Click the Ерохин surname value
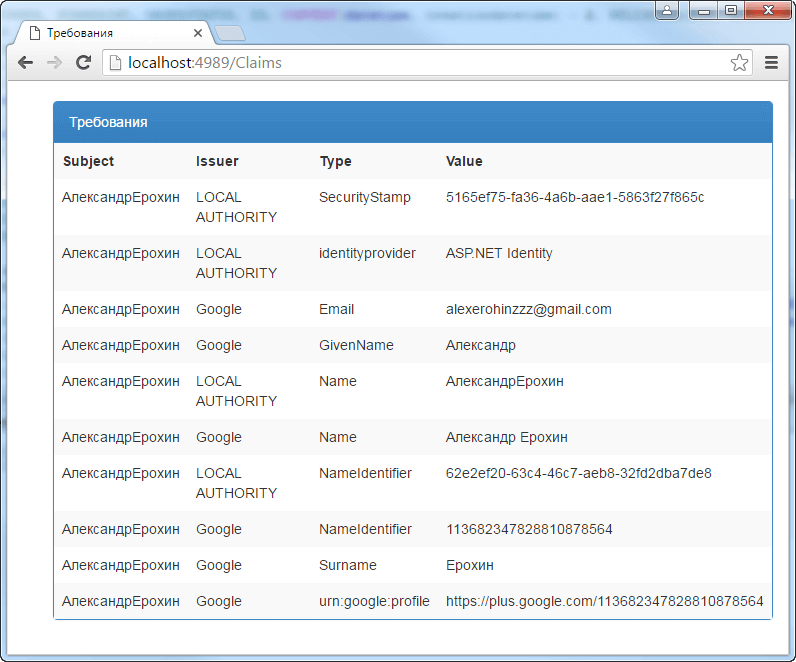 tap(470, 565)
